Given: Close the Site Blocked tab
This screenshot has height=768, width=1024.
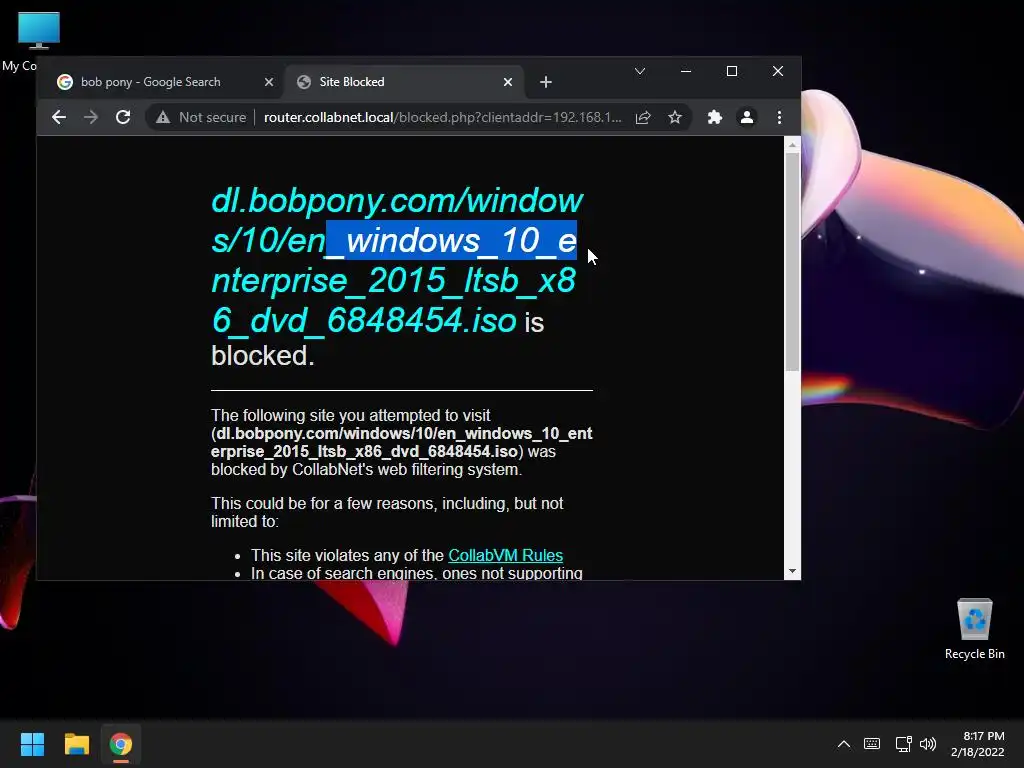Looking at the screenshot, I should 508,82.
